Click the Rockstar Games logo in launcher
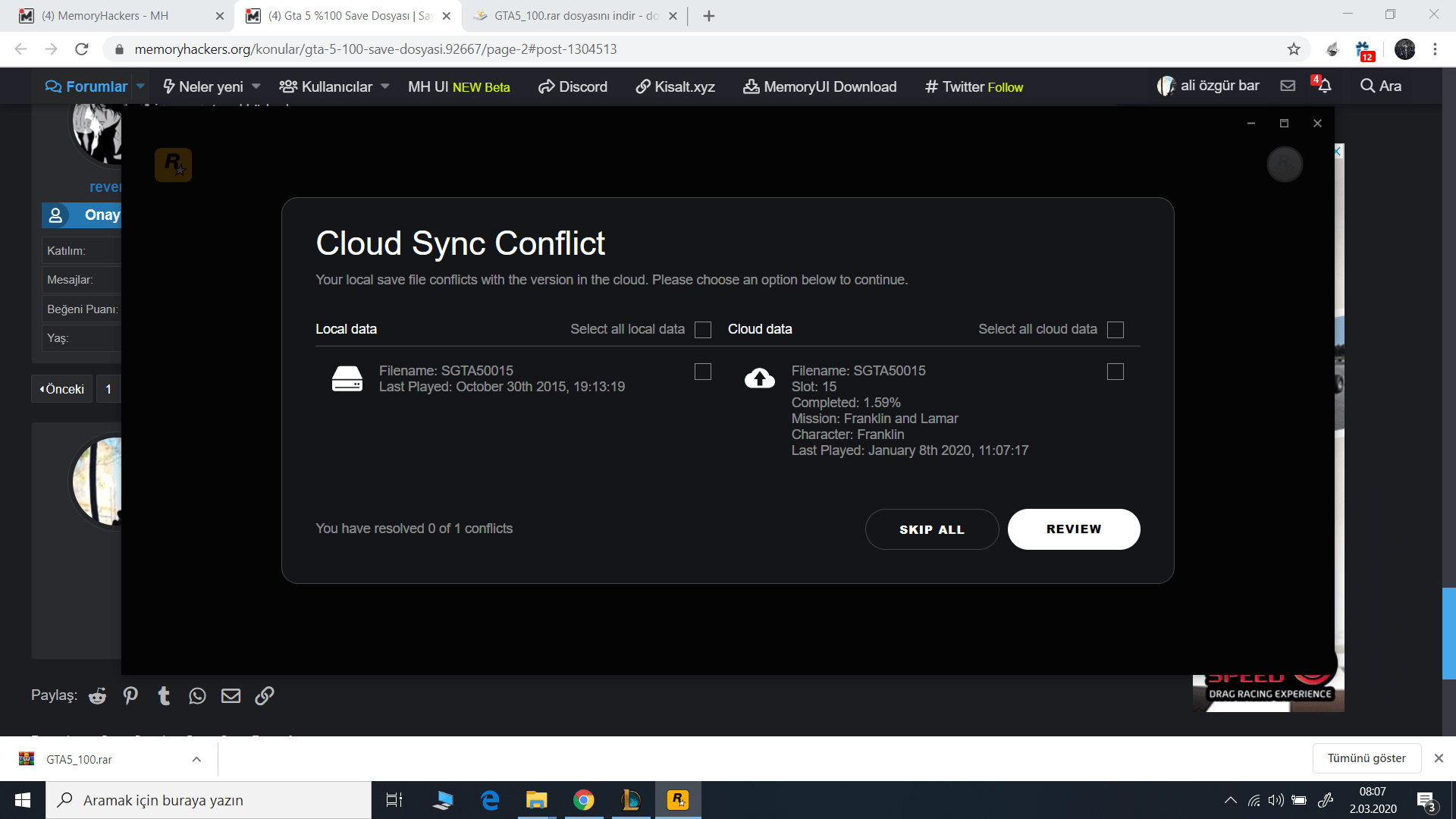The image size is (1456, 819). [173, 165]
